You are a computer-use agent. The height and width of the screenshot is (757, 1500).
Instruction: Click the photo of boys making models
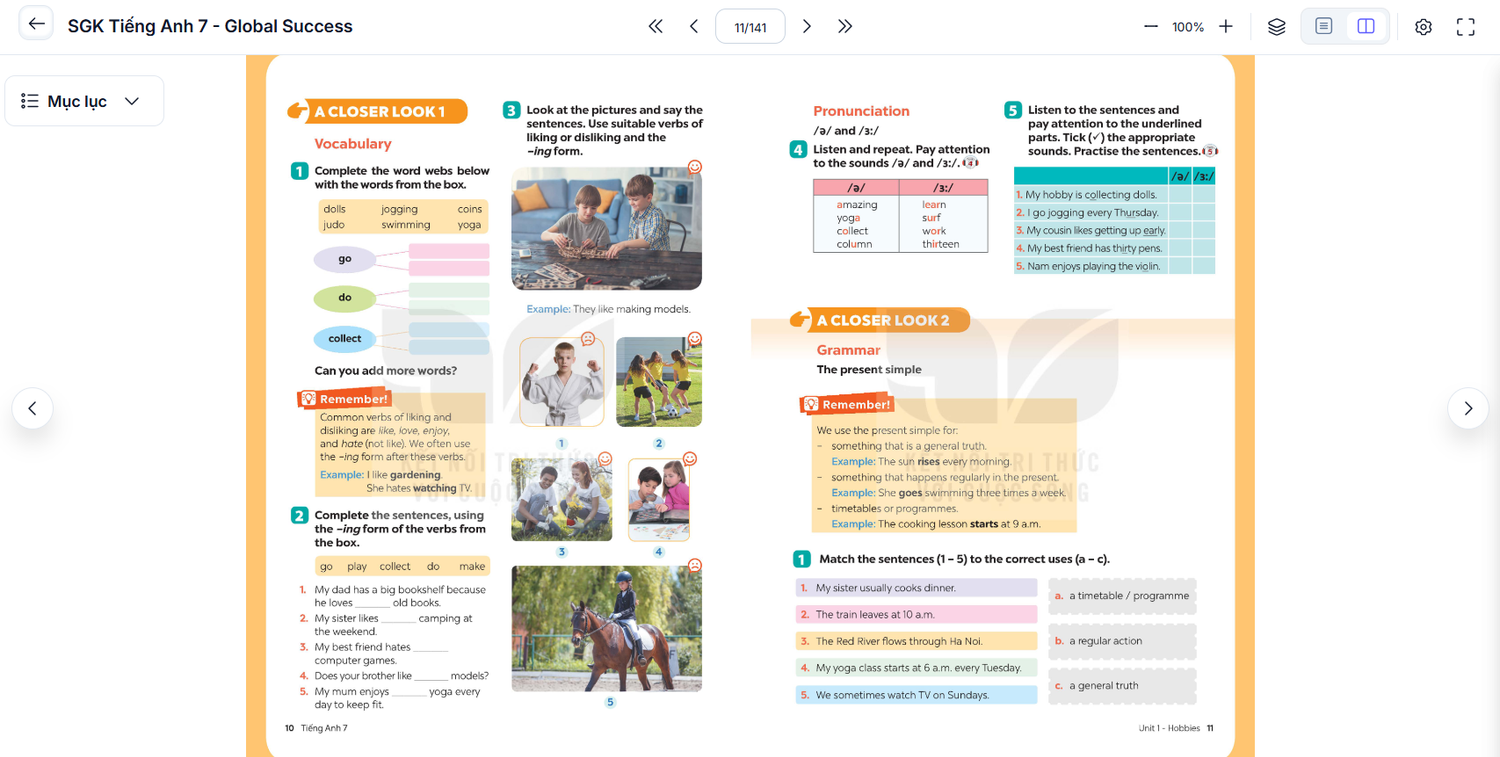tap(606, 229)
